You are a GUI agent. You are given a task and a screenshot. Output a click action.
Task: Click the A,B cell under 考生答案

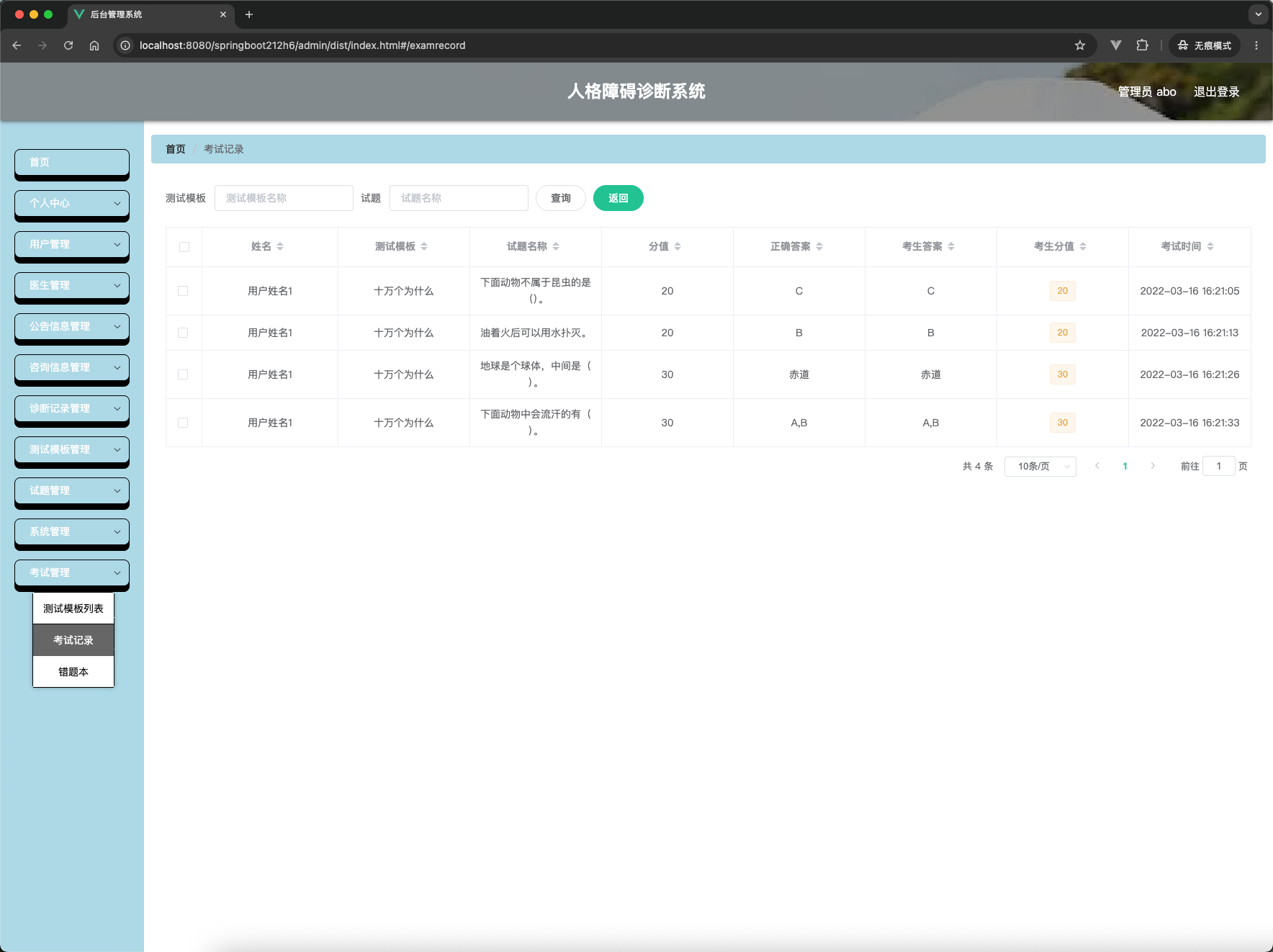point(931,423)
